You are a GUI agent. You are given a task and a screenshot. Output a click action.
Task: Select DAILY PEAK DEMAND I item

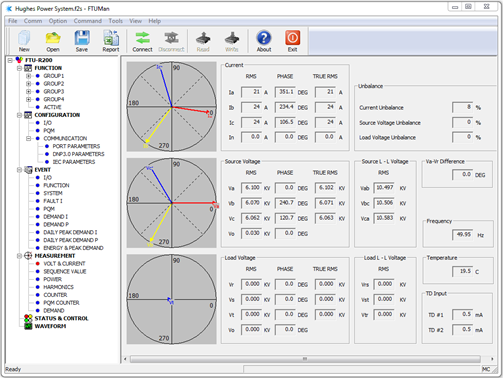click(70, 232)
